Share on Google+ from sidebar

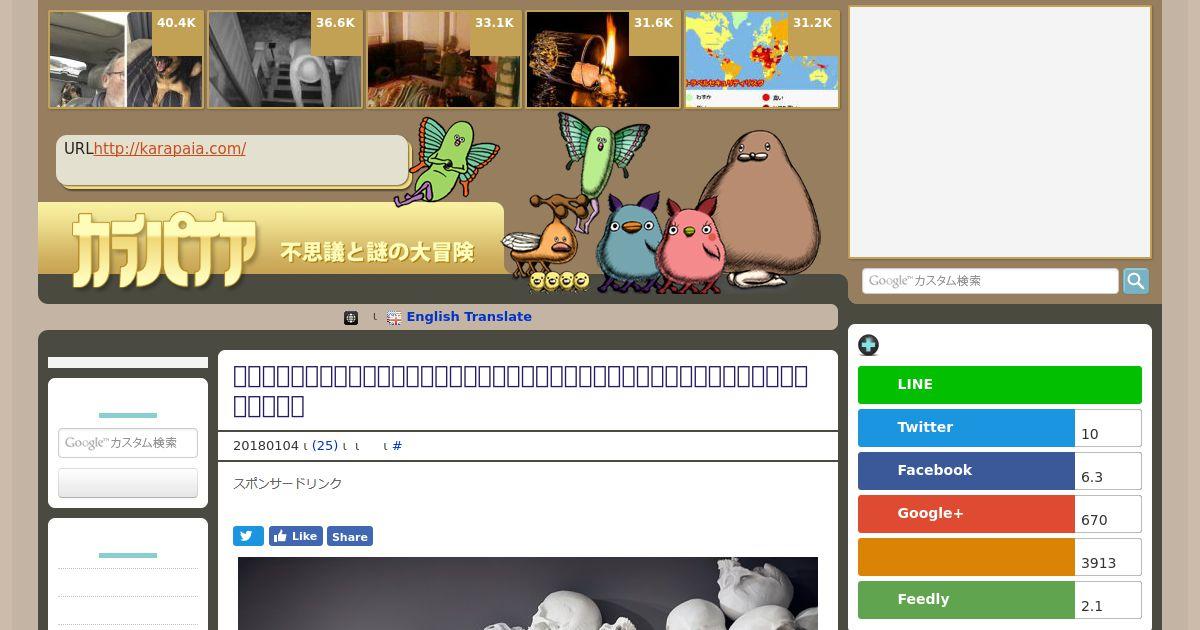click(x=966, y=514)
